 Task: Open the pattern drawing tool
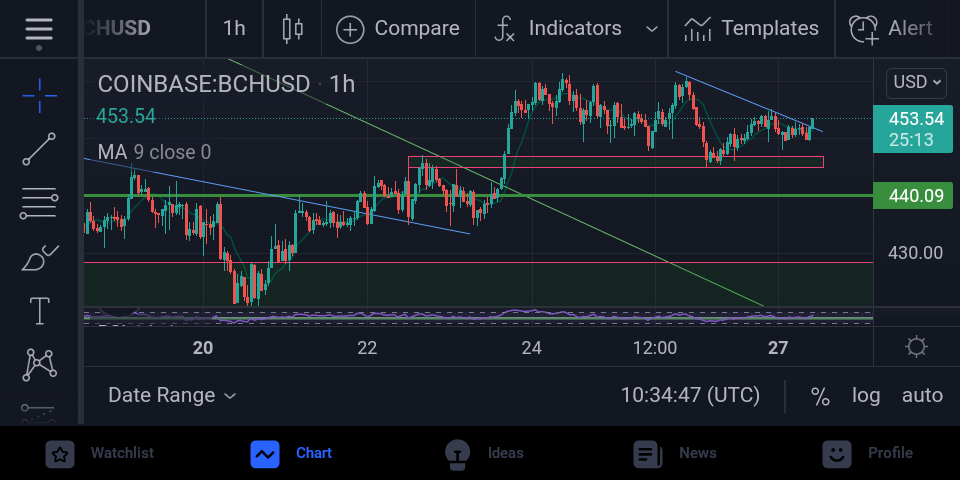point(39,365)
